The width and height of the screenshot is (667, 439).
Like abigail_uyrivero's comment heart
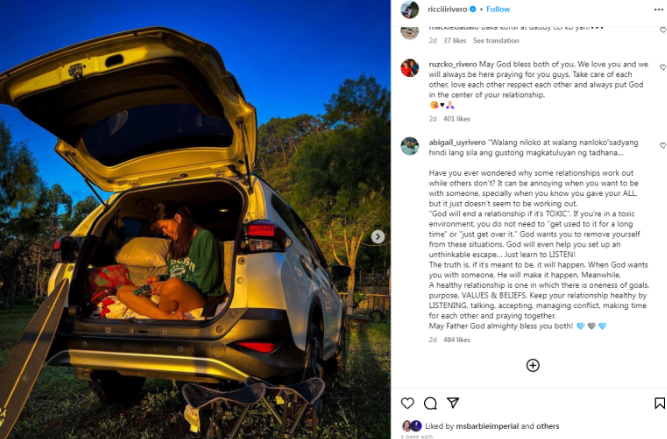[663, 145]
